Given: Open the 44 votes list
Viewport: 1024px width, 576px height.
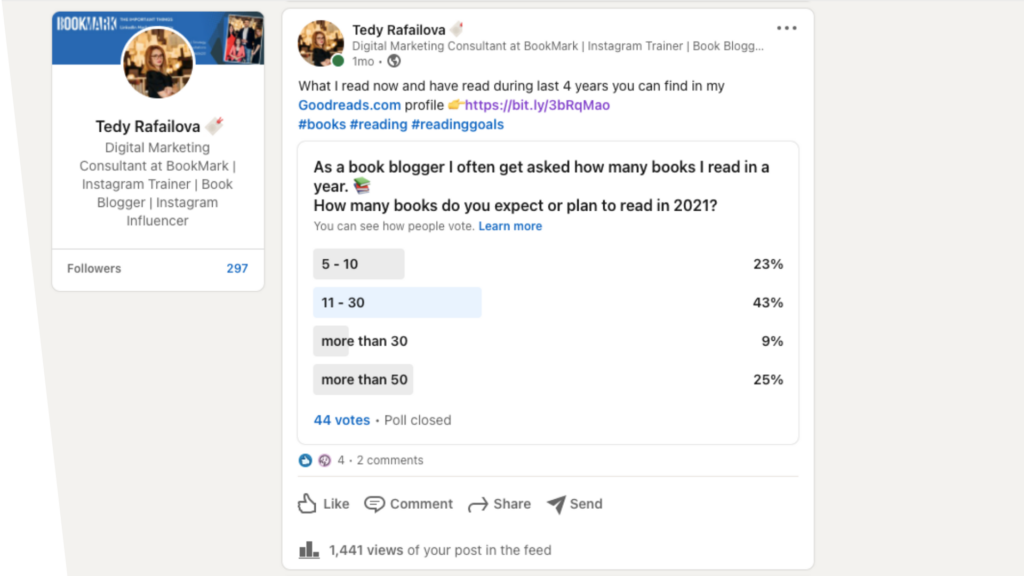Looking at the screenshot, I should 342,420.
